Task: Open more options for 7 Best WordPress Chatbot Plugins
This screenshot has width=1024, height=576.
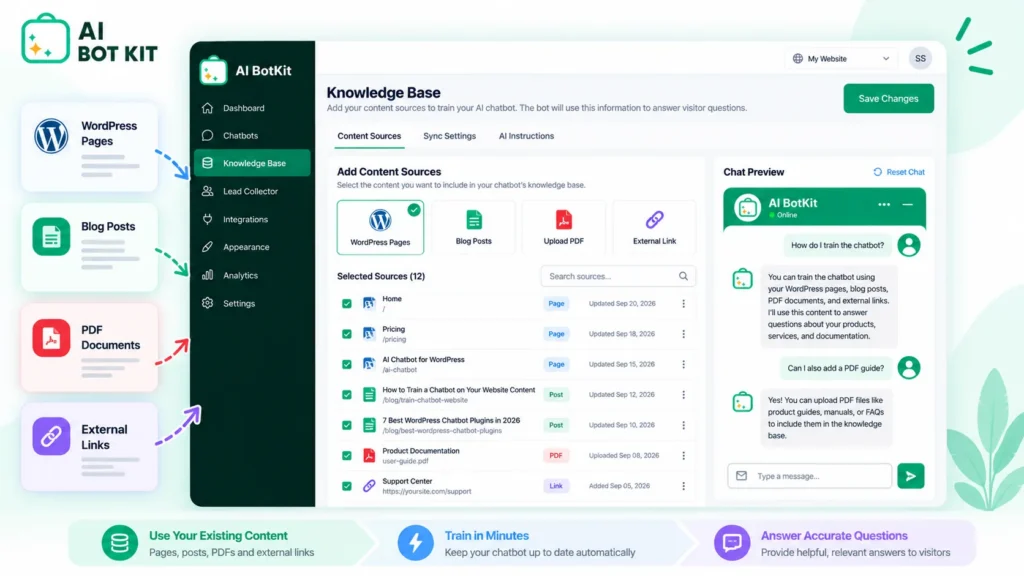Action: (x=684, y=425)
